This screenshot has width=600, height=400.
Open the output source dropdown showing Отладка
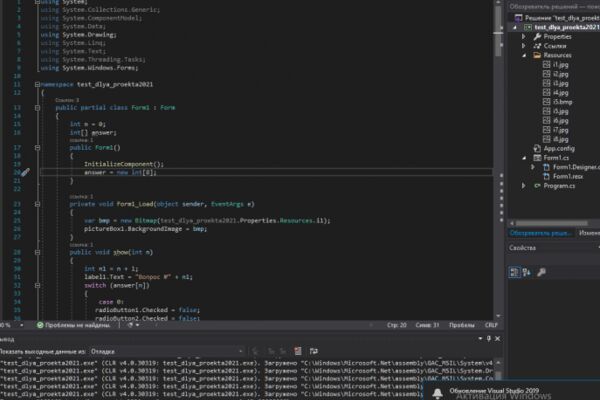point(167,351)
